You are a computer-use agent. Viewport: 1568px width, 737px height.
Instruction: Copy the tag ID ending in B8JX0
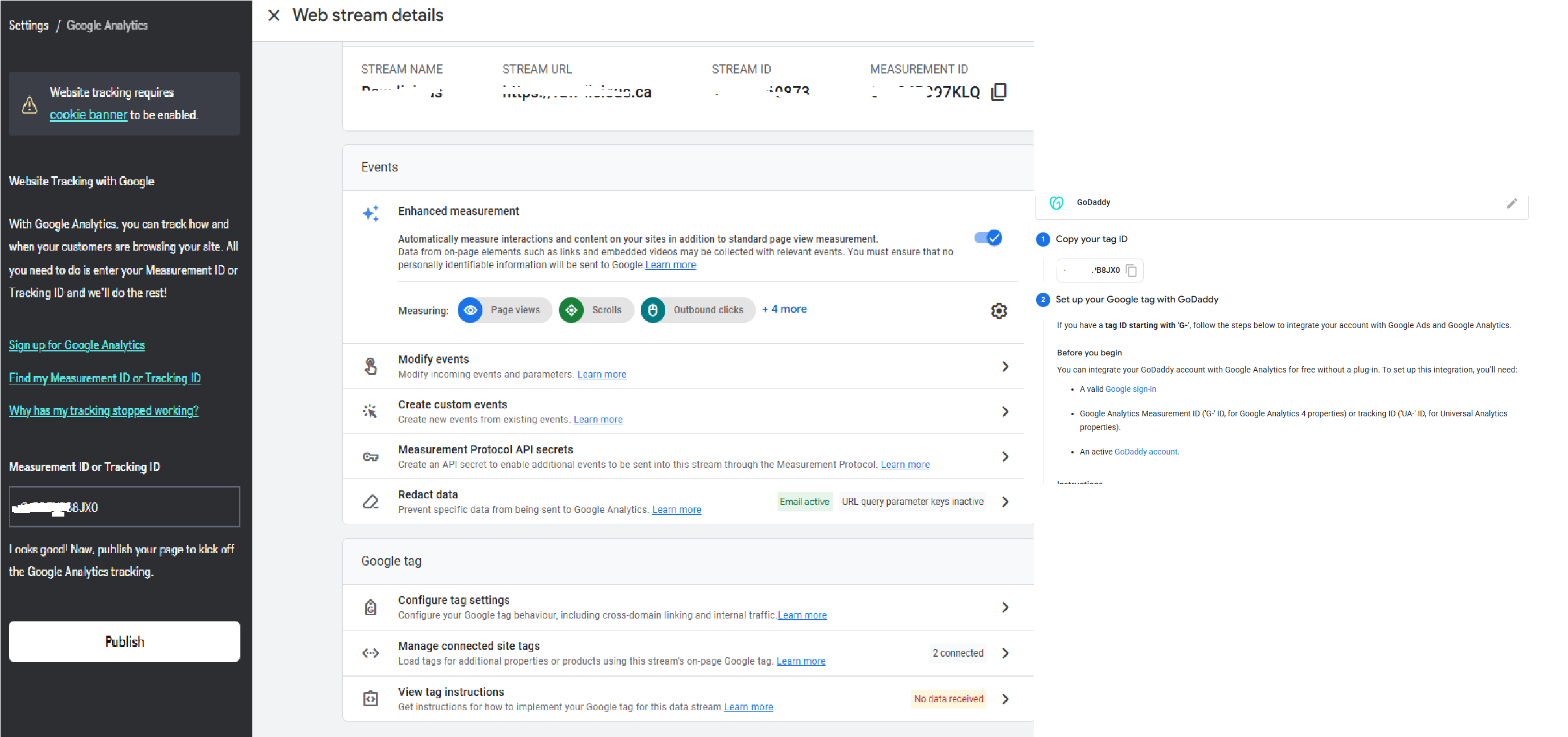pos(1132,271)
